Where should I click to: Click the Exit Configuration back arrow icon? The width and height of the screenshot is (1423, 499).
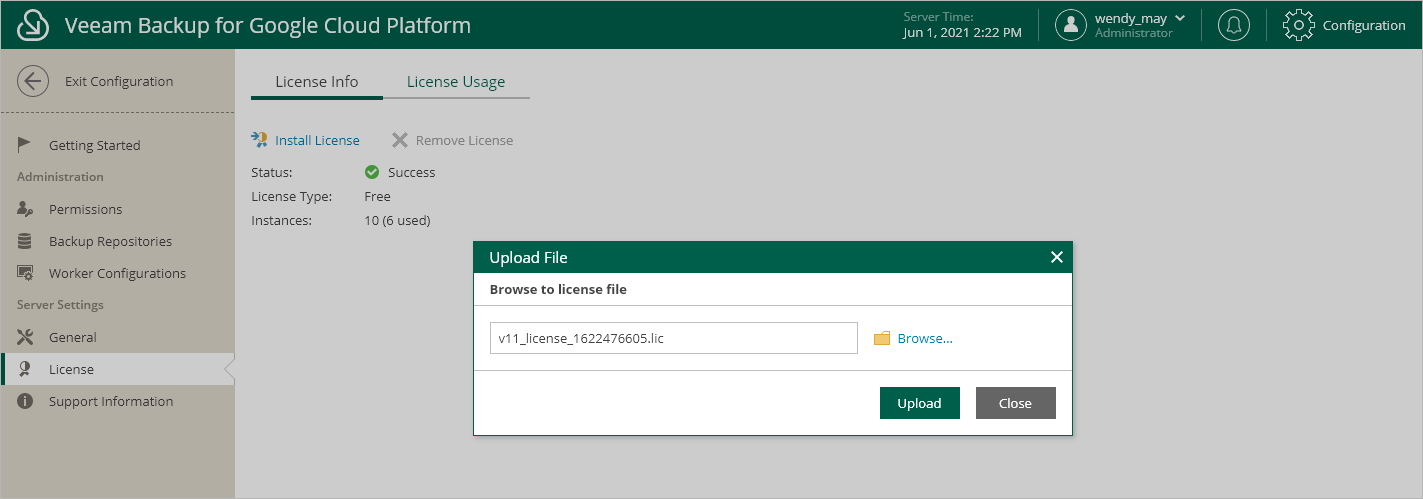(x=33, y=81)
